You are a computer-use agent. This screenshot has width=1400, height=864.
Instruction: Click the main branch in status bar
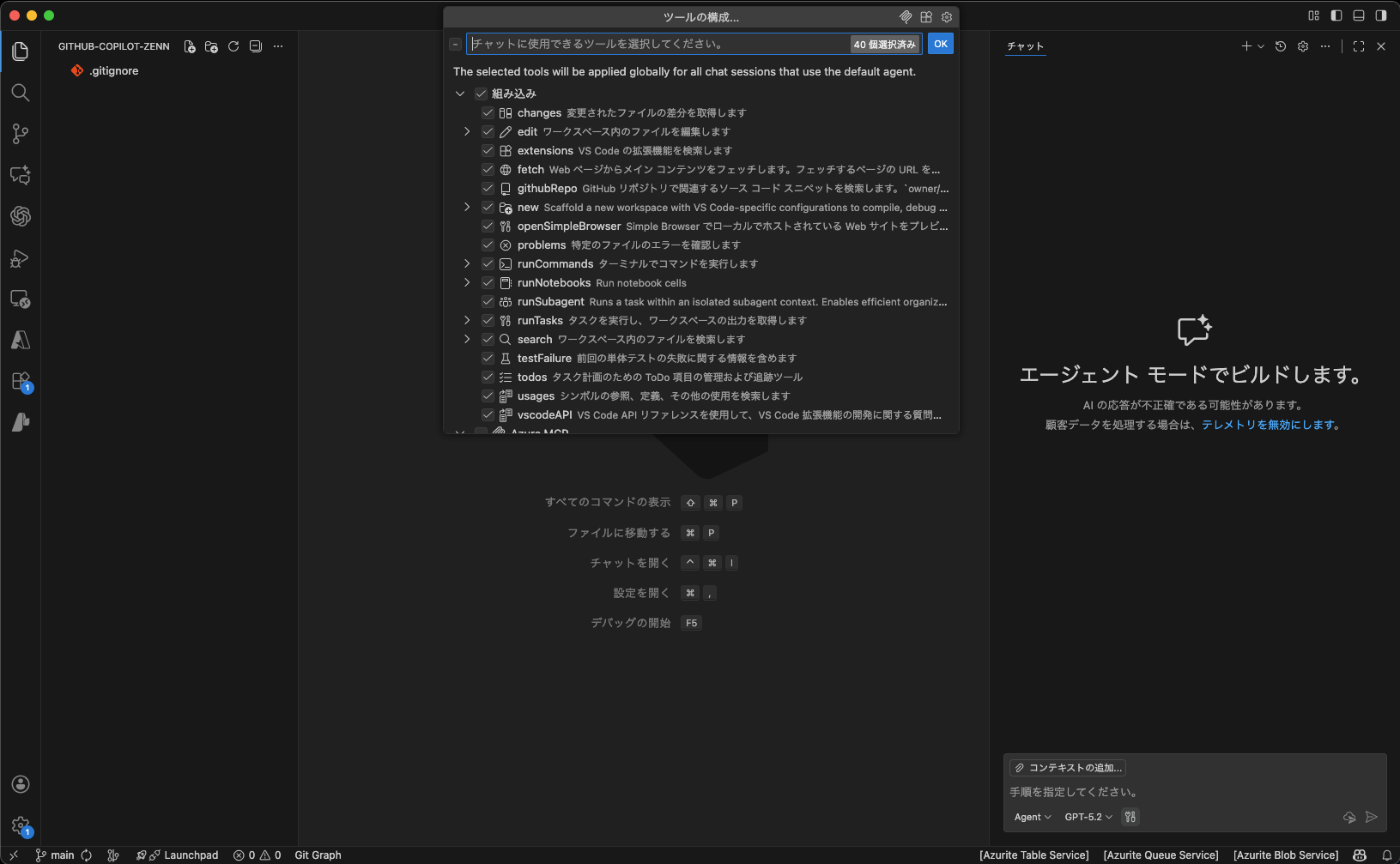coord(55,855)
